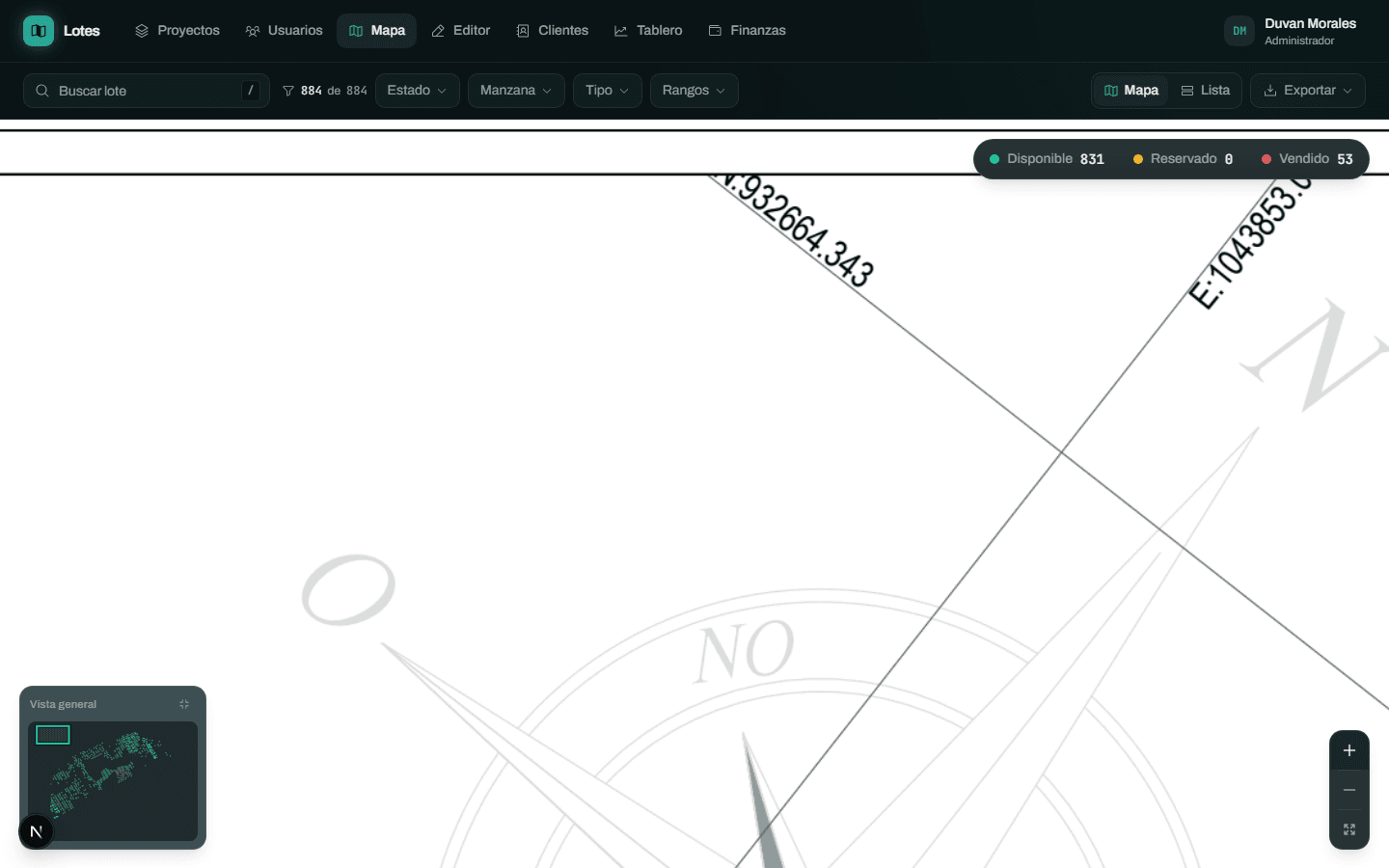This screenshot has height=868, width=1389.
Task: Open the Next.js dev tools N badge
Action: [x=36, y=831]
